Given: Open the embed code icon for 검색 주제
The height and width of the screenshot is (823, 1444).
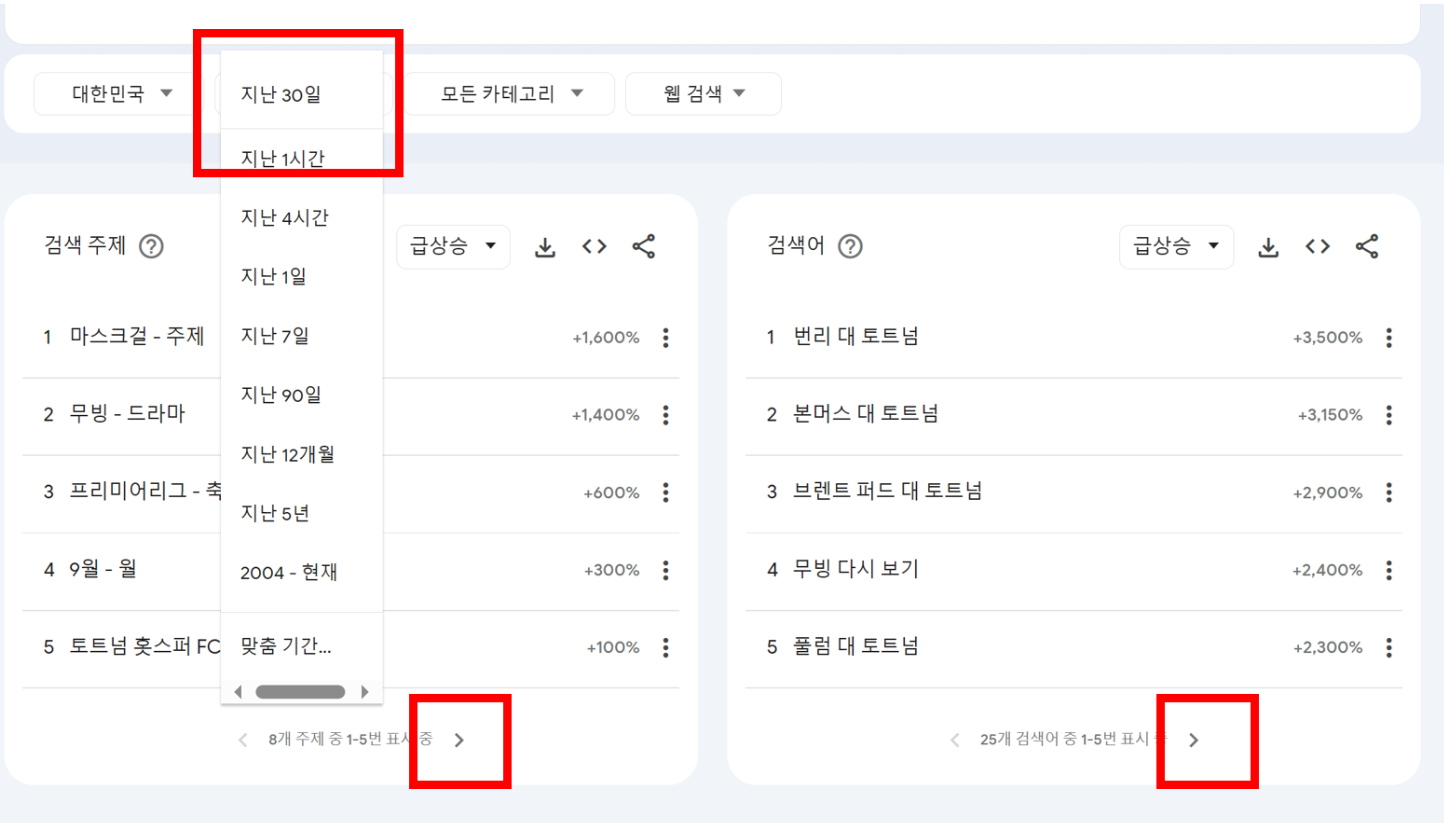Looking at the screenshot, I should (594, 246).
